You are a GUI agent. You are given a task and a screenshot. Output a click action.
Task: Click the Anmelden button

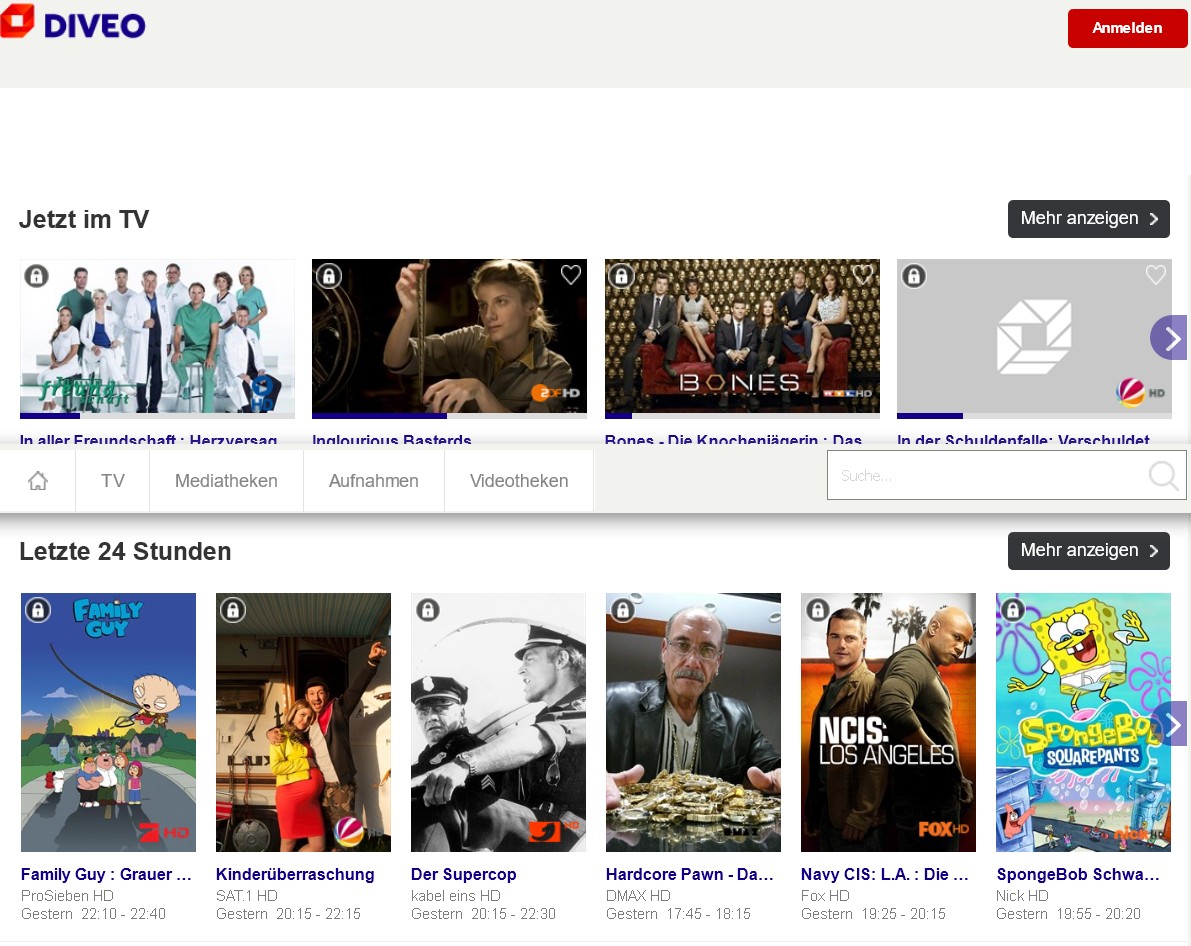1127,28
